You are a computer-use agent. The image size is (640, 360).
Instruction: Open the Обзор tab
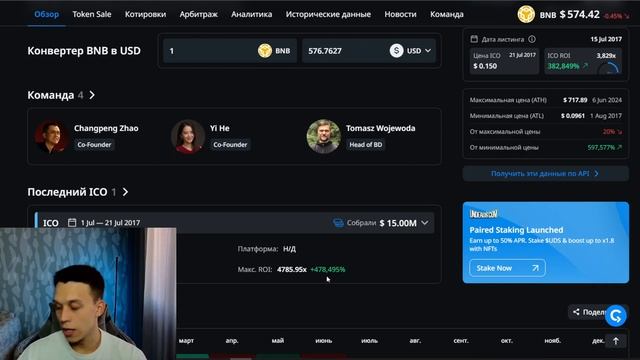pos(47,14)
